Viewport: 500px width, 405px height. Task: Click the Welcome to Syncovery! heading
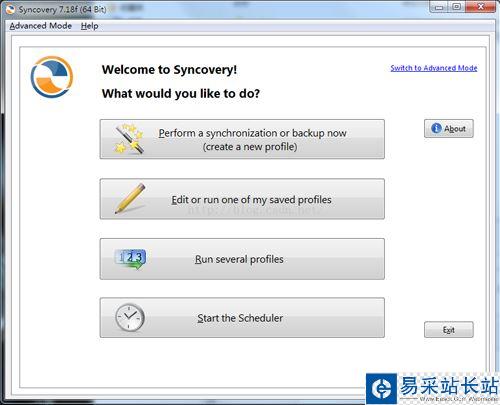169,70
